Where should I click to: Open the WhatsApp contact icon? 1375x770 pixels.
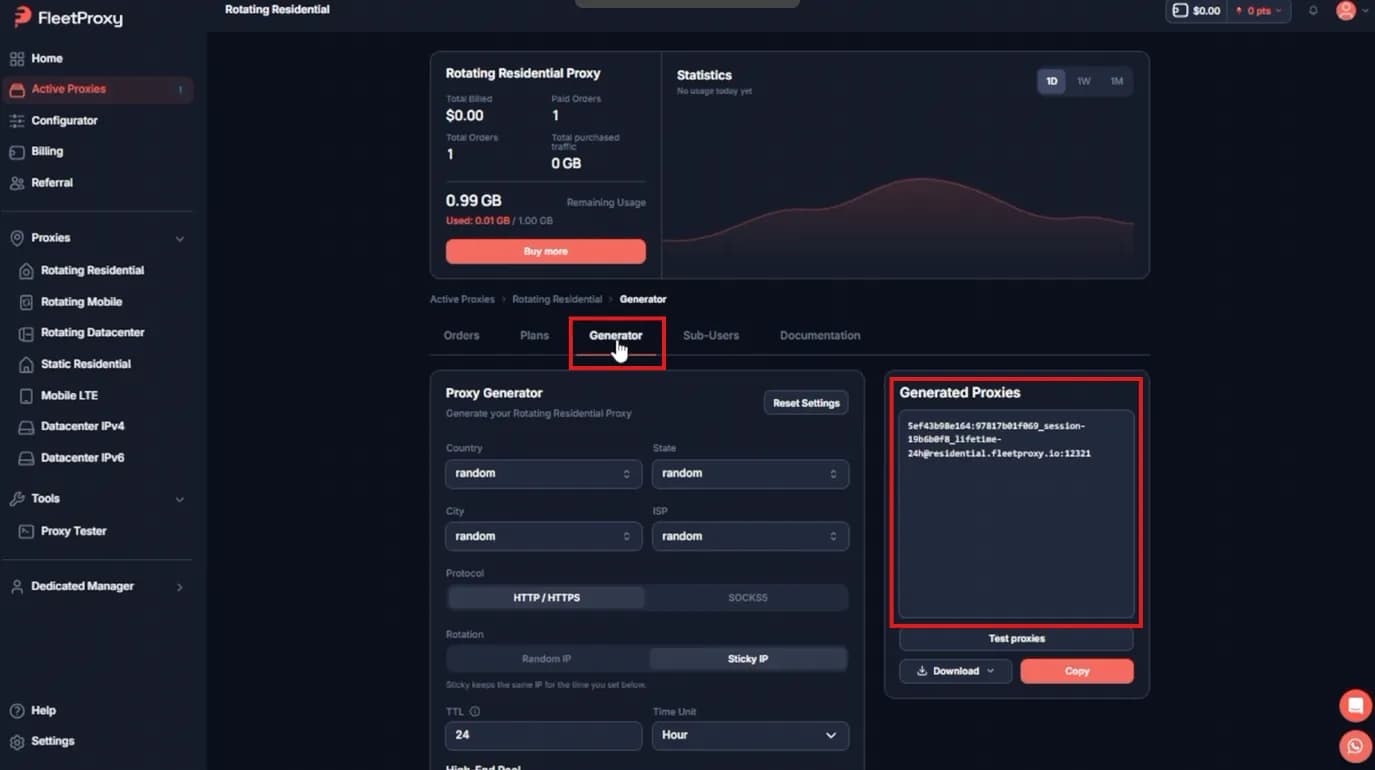(1355, 746)
